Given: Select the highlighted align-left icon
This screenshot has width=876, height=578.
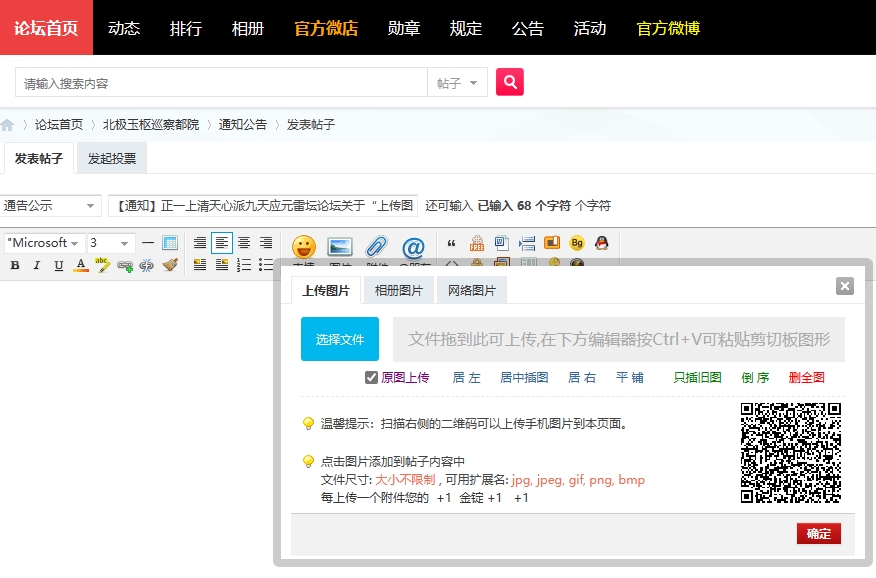Looking at the screenshot, I should (x=222, y=243).
